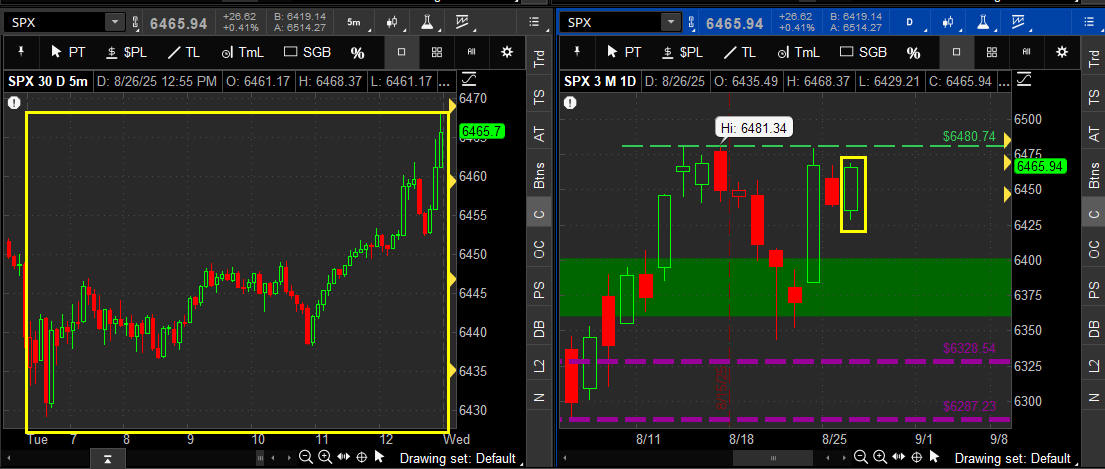
Task: Toggle the symbol link icon beside right SPX field
Action: point(693,23)
